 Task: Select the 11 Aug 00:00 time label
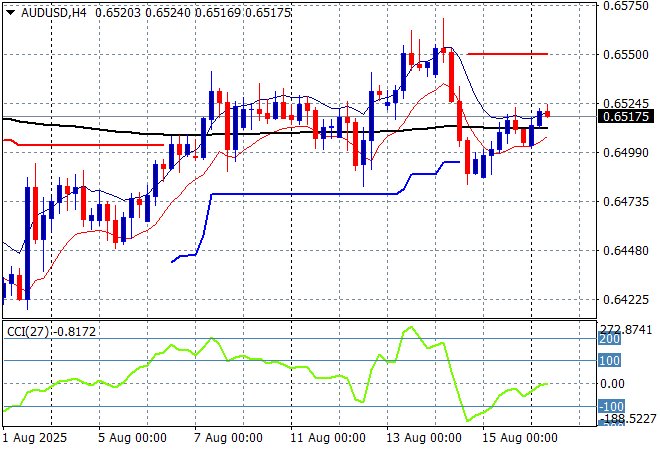click(x=327, y=438)
